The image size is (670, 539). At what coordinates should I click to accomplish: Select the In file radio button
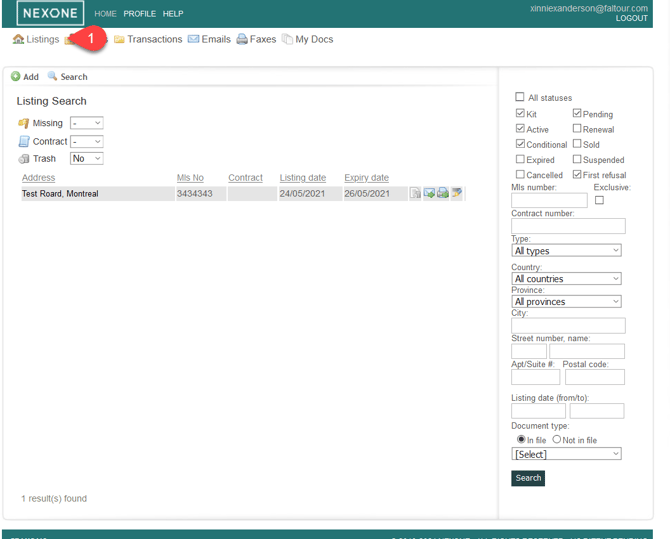click(521, 439)
